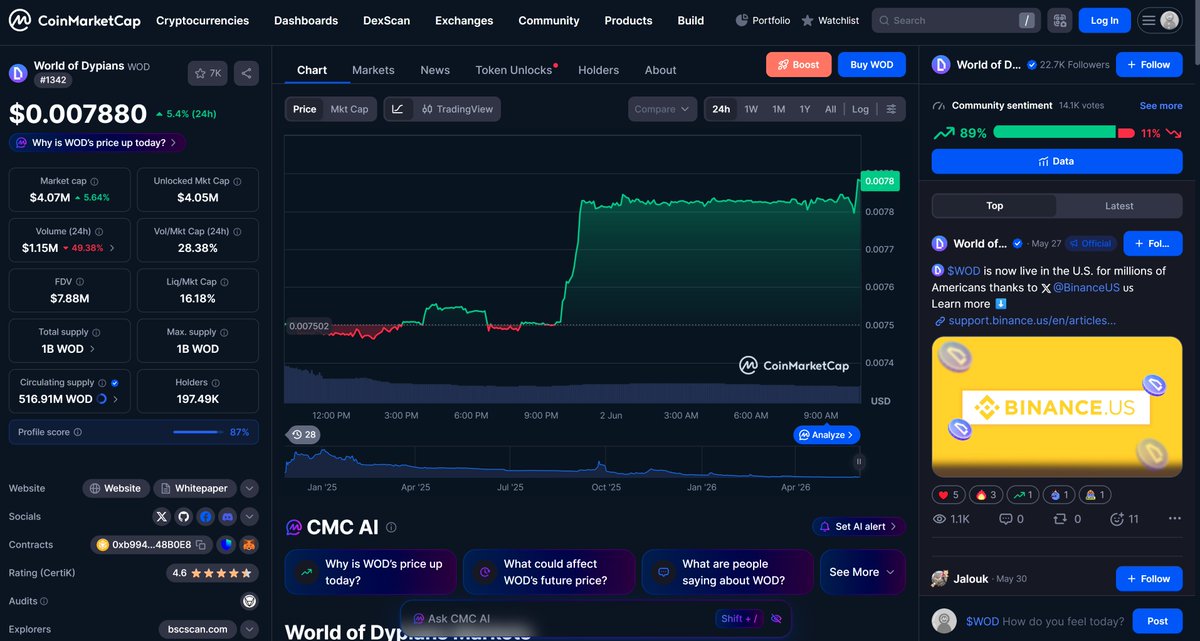Open the Holders tab
This screenshot has width=1200, height=641.
point(599,70)
